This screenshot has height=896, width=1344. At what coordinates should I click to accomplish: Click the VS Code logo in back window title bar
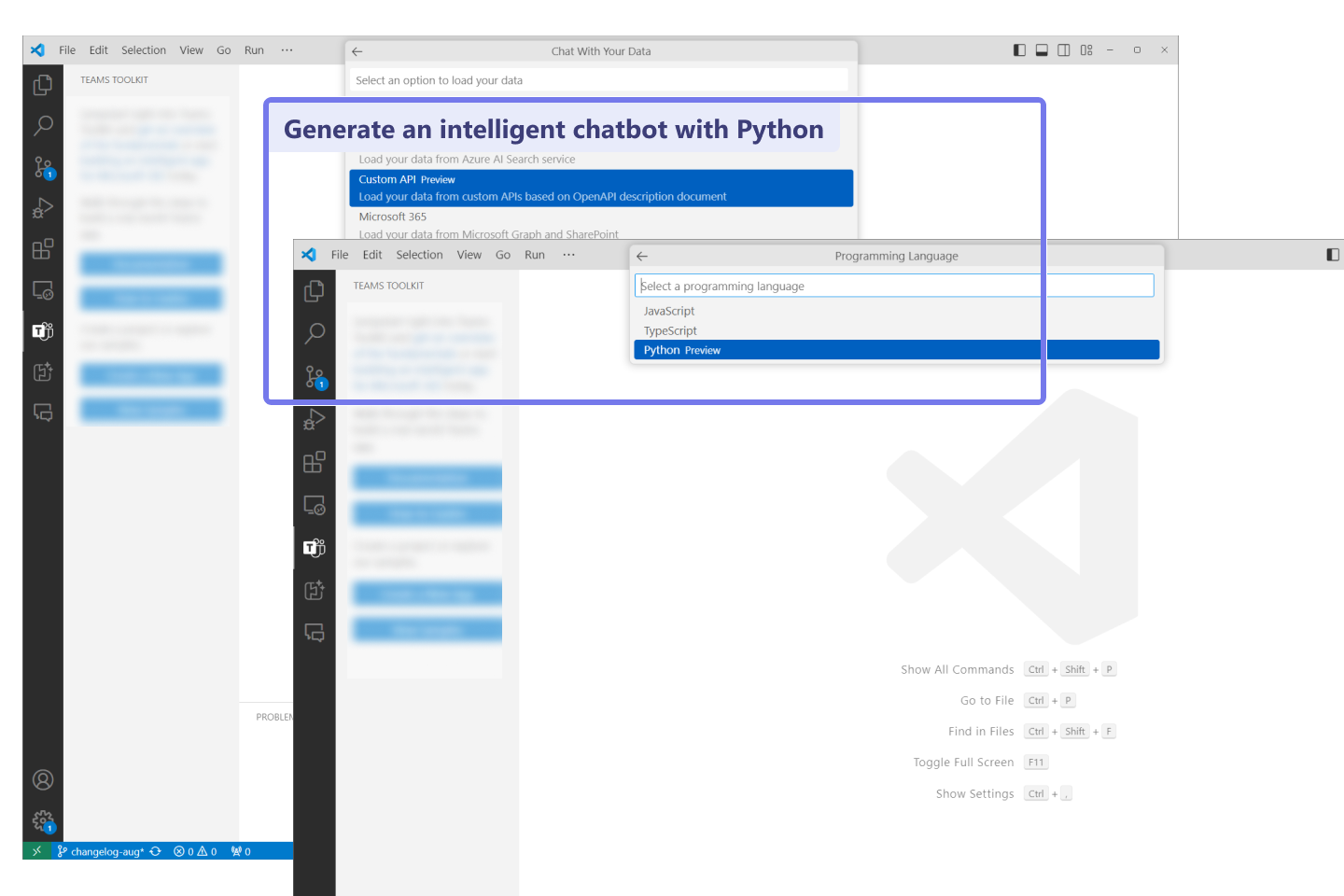click(37, 50)
